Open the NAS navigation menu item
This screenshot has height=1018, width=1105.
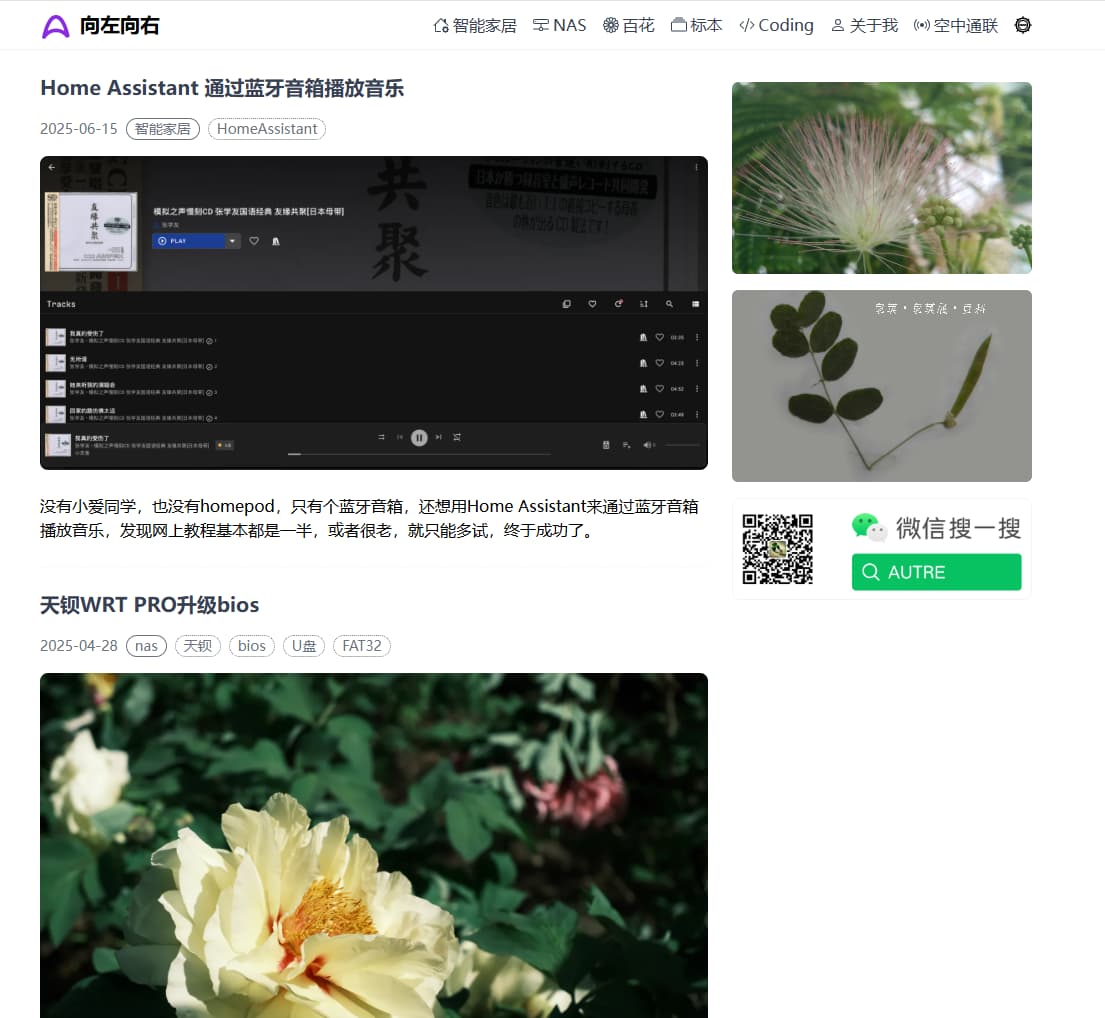(559, 25)
